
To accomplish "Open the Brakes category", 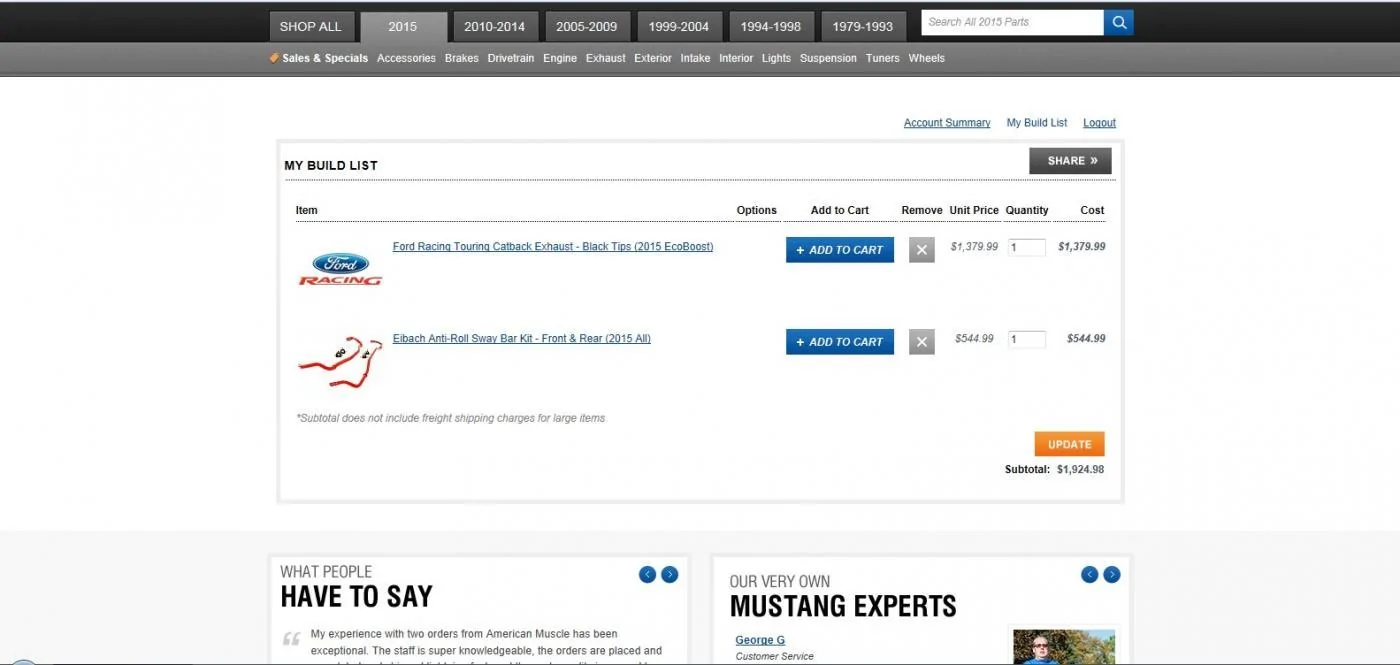I will tap(462, 58).
